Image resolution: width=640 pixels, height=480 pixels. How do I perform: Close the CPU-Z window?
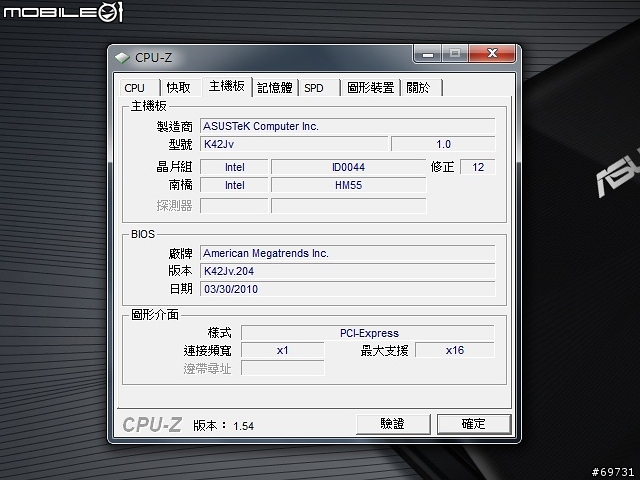coord(492,53)
